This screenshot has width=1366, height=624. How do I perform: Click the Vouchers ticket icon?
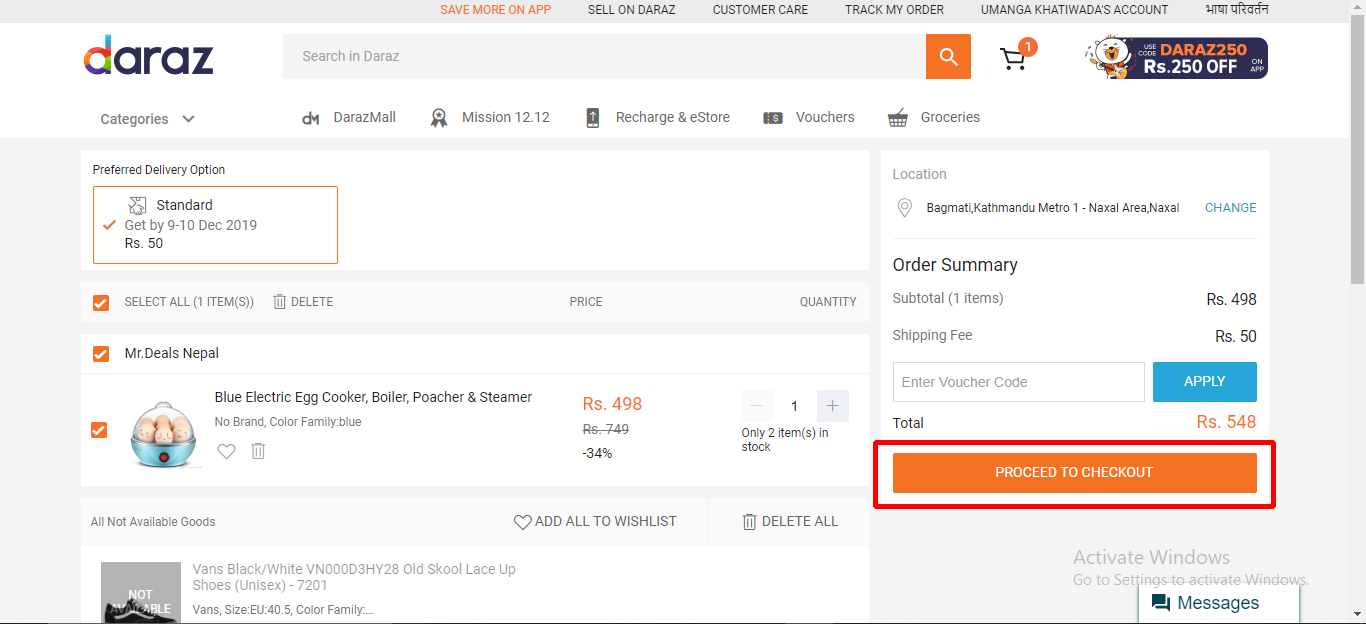pyautogui.click(x=773, y=118)
